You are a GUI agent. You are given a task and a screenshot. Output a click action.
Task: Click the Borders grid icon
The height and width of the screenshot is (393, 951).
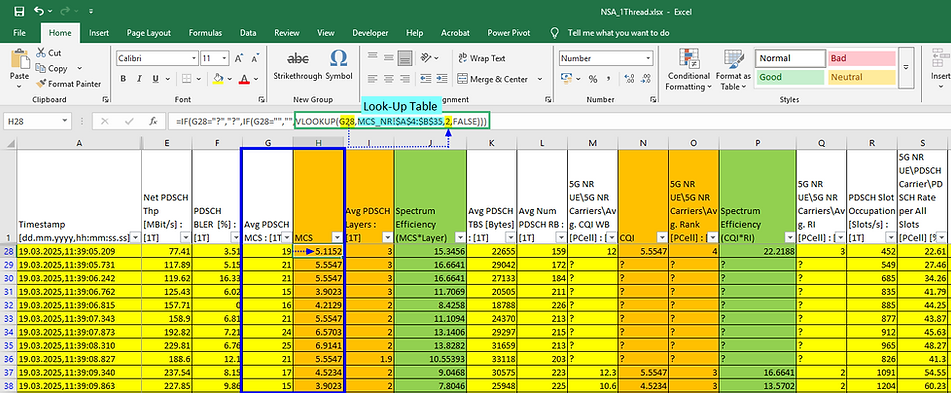click(x=187, y=79)
